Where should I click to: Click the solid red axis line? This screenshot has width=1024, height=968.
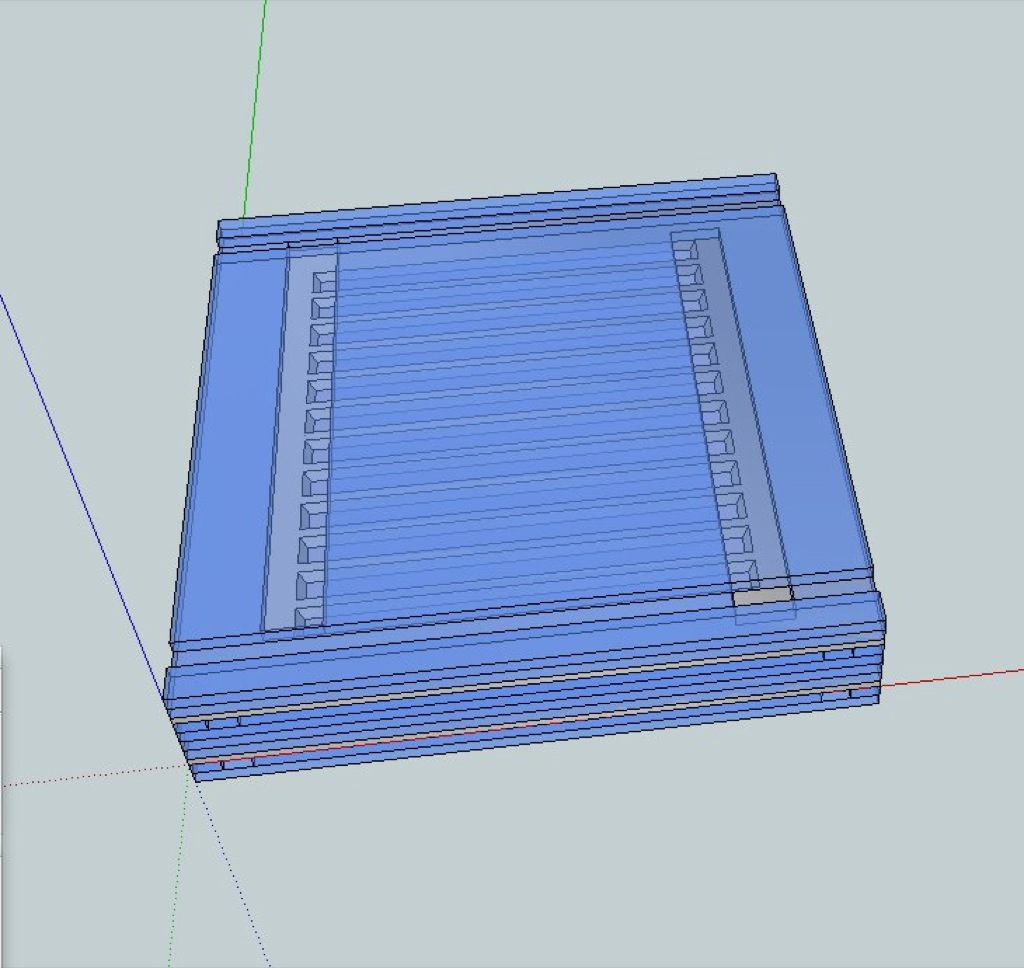(950, 677)
